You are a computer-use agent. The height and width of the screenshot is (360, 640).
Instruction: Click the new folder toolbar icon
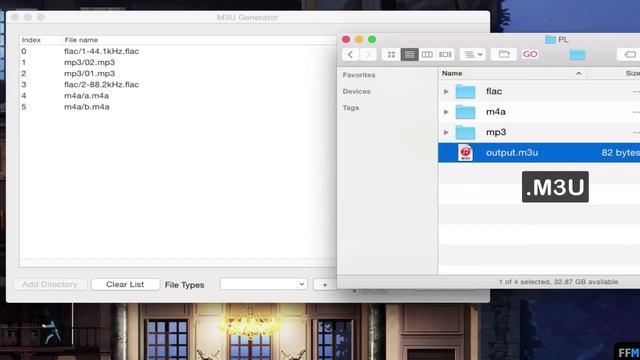coord(504,54)
